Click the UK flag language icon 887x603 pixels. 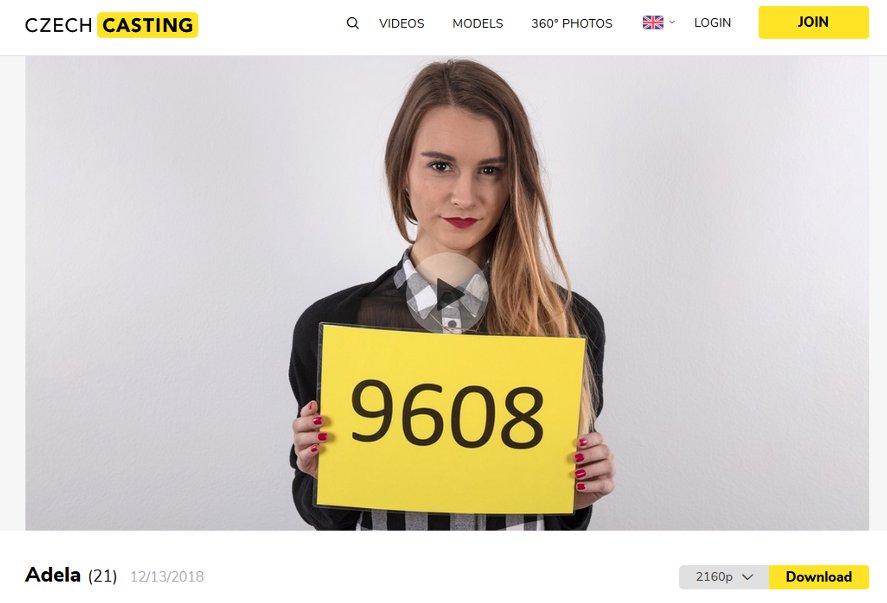click(x=653, y=23)
